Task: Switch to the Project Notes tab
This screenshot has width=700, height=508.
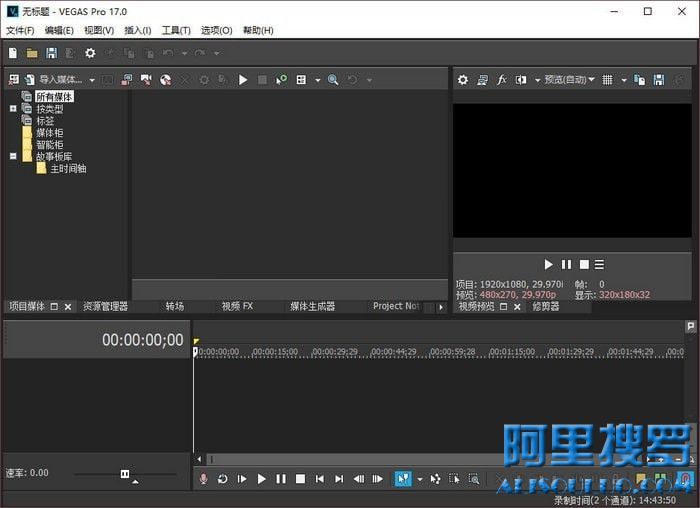Action: point(396,306)
